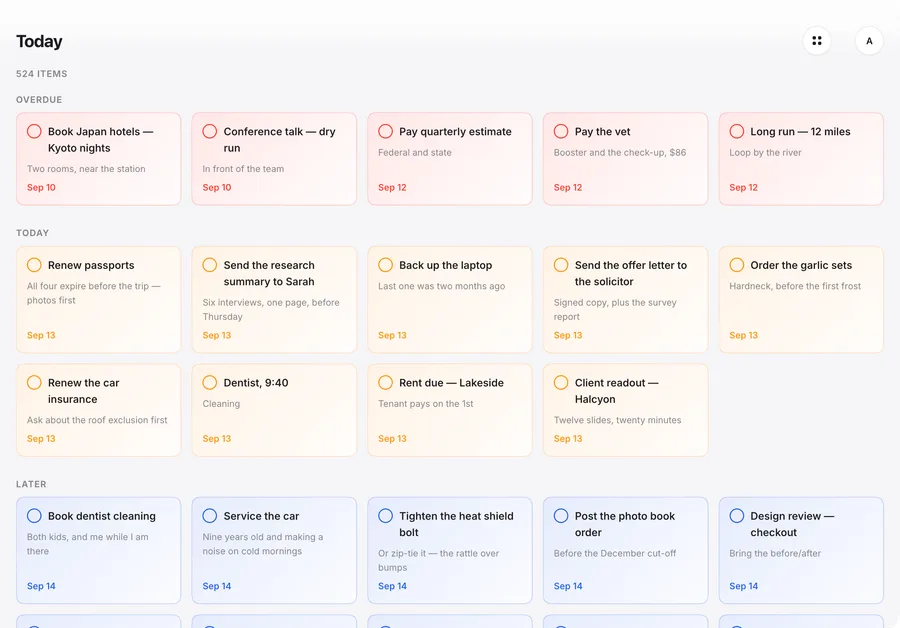
Task: Mark Dentist, 9:40 as done
Action: tap(210, 383)
